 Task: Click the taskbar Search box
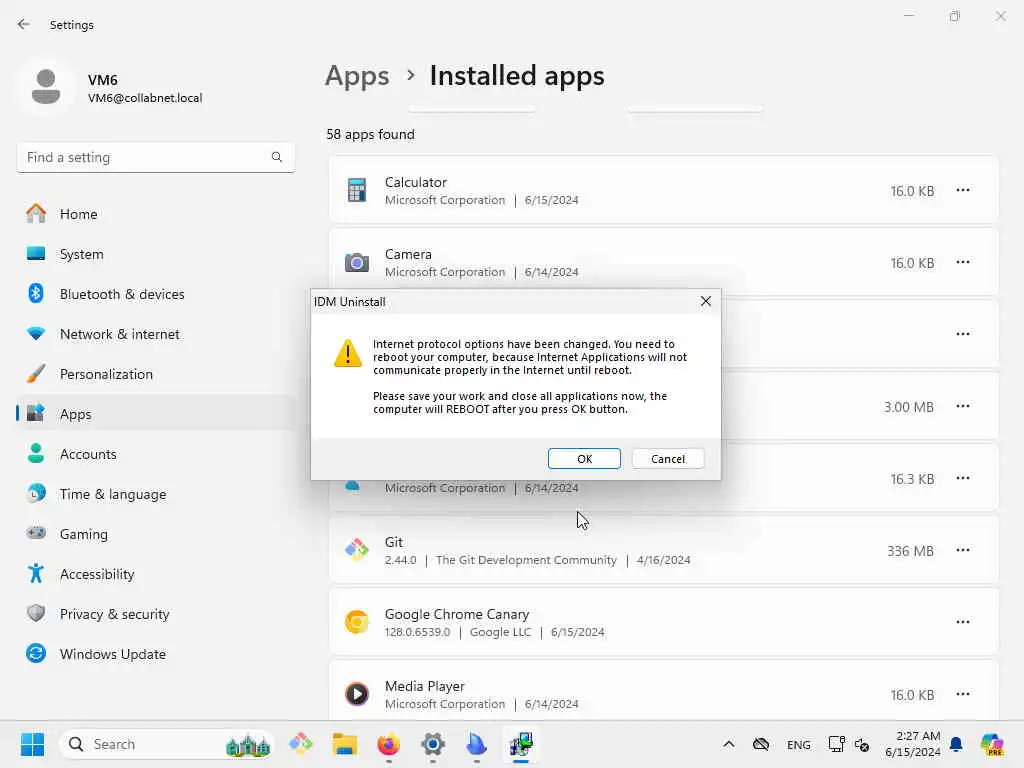coord(167,744)
